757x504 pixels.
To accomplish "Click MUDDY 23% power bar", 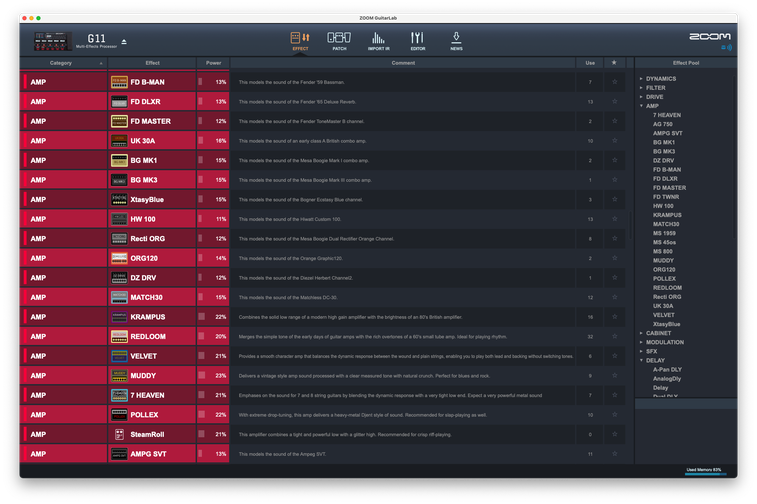I will point(201,376).
